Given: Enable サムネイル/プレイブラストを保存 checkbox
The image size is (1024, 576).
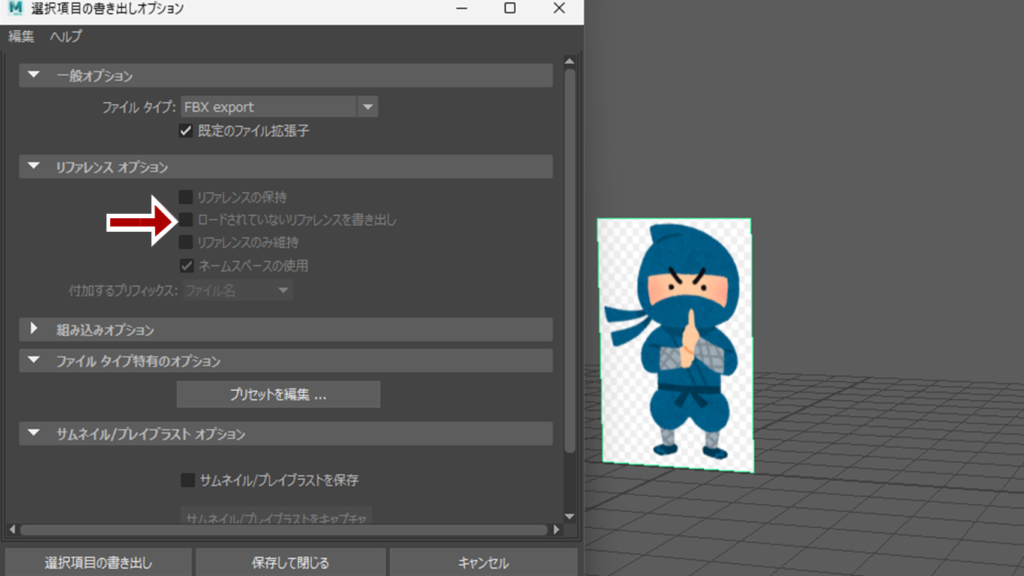Looking at the screenshot, I should point(187,480).
